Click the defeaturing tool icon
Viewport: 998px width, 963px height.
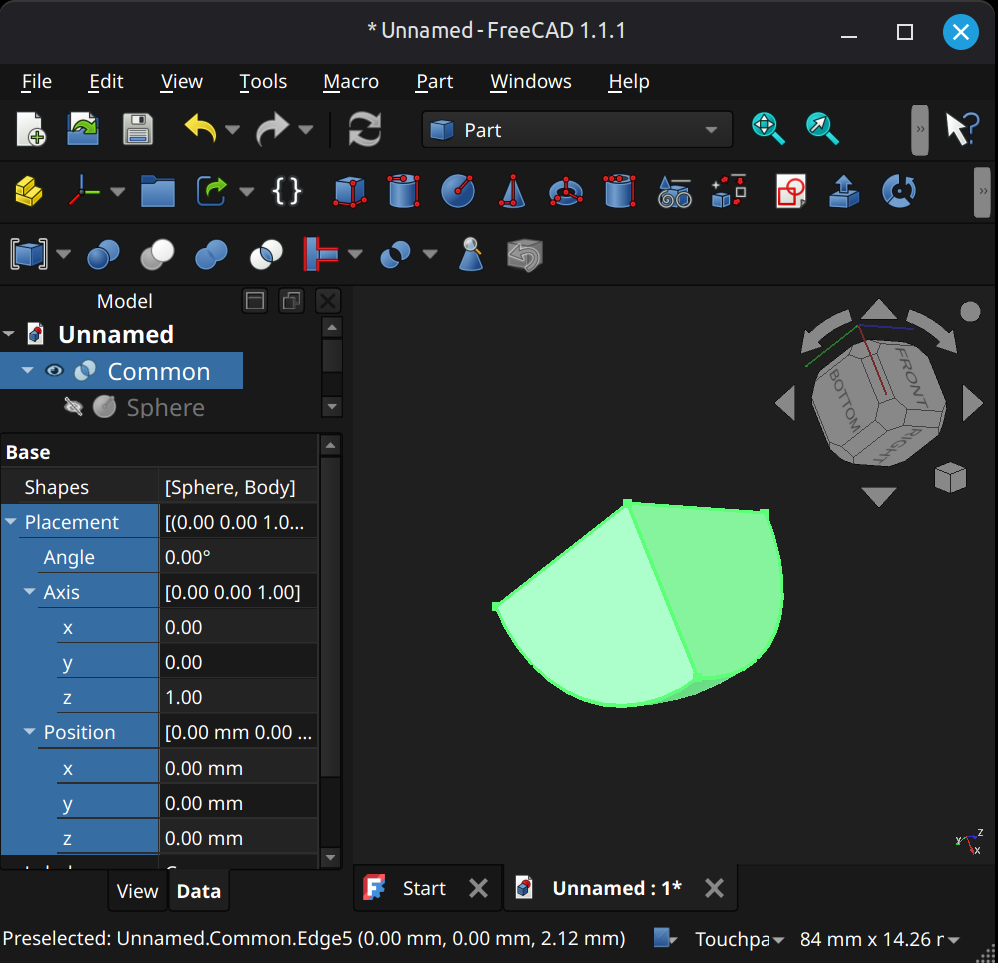point(524,255)
